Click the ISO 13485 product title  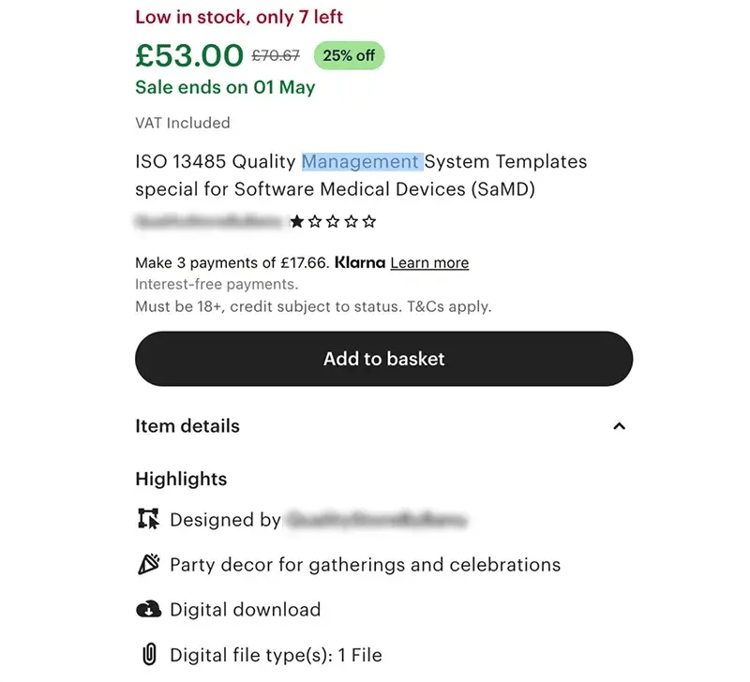tap(361, 175)
